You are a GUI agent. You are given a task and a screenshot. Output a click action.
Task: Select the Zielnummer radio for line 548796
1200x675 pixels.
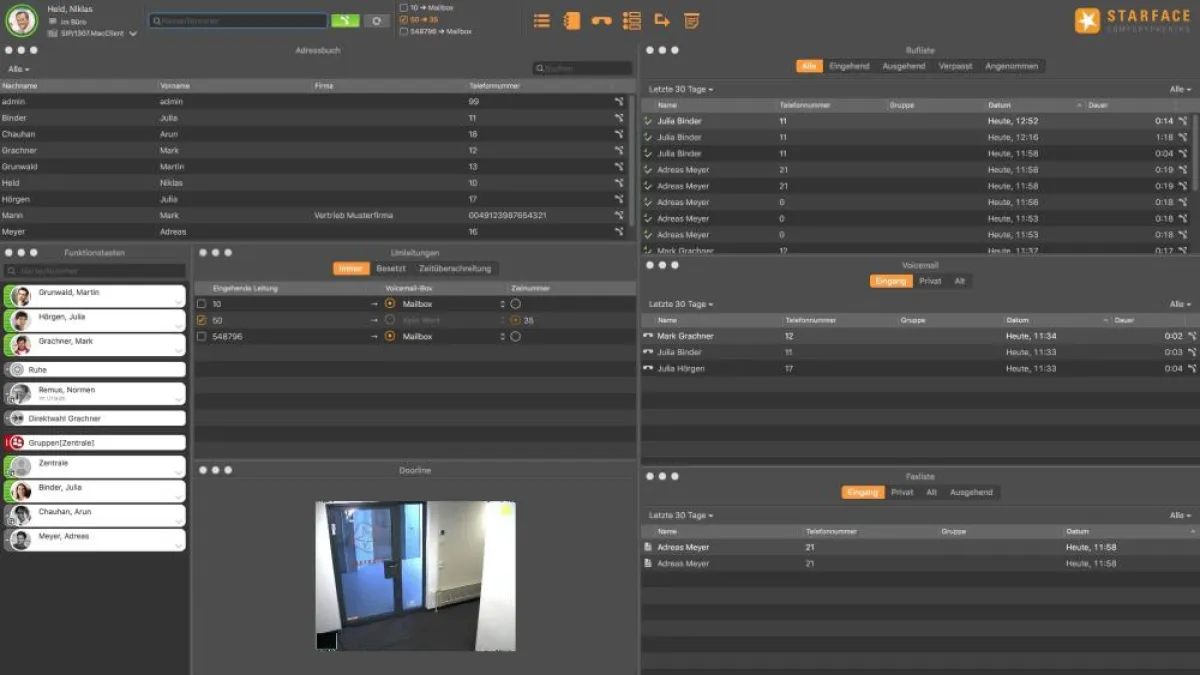(x=516, y=337)
